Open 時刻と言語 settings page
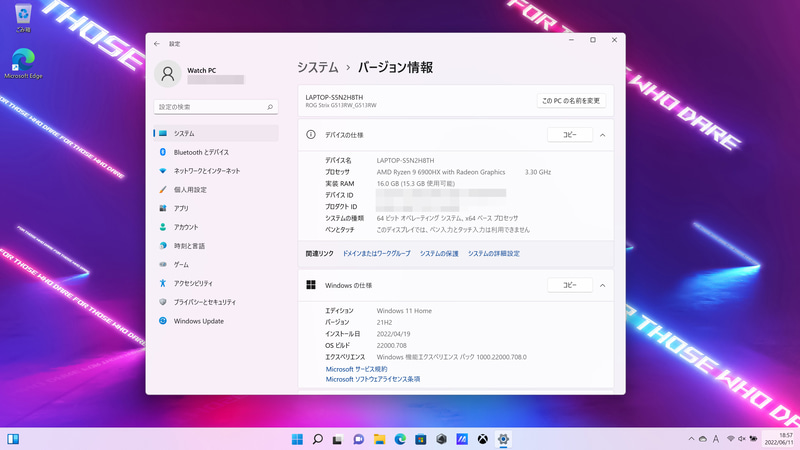 (x=216, y=246)
